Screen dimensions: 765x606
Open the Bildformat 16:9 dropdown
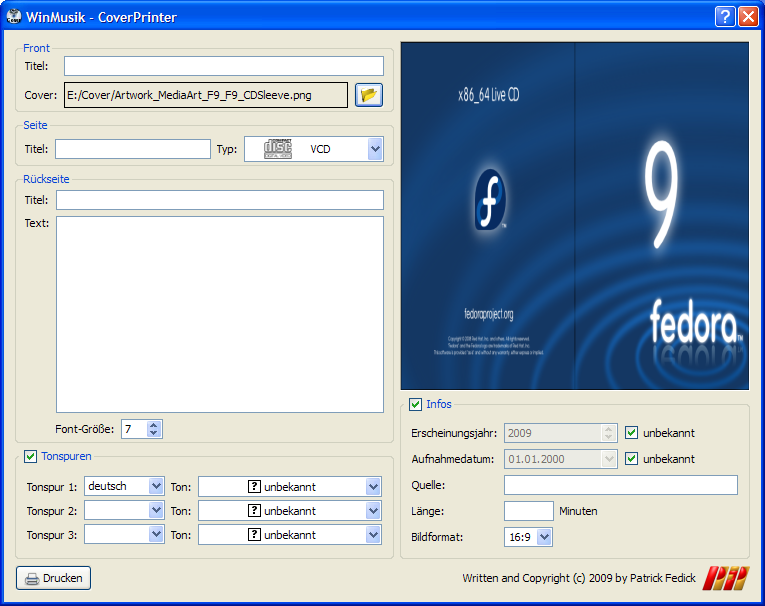(x=544, y=537)
